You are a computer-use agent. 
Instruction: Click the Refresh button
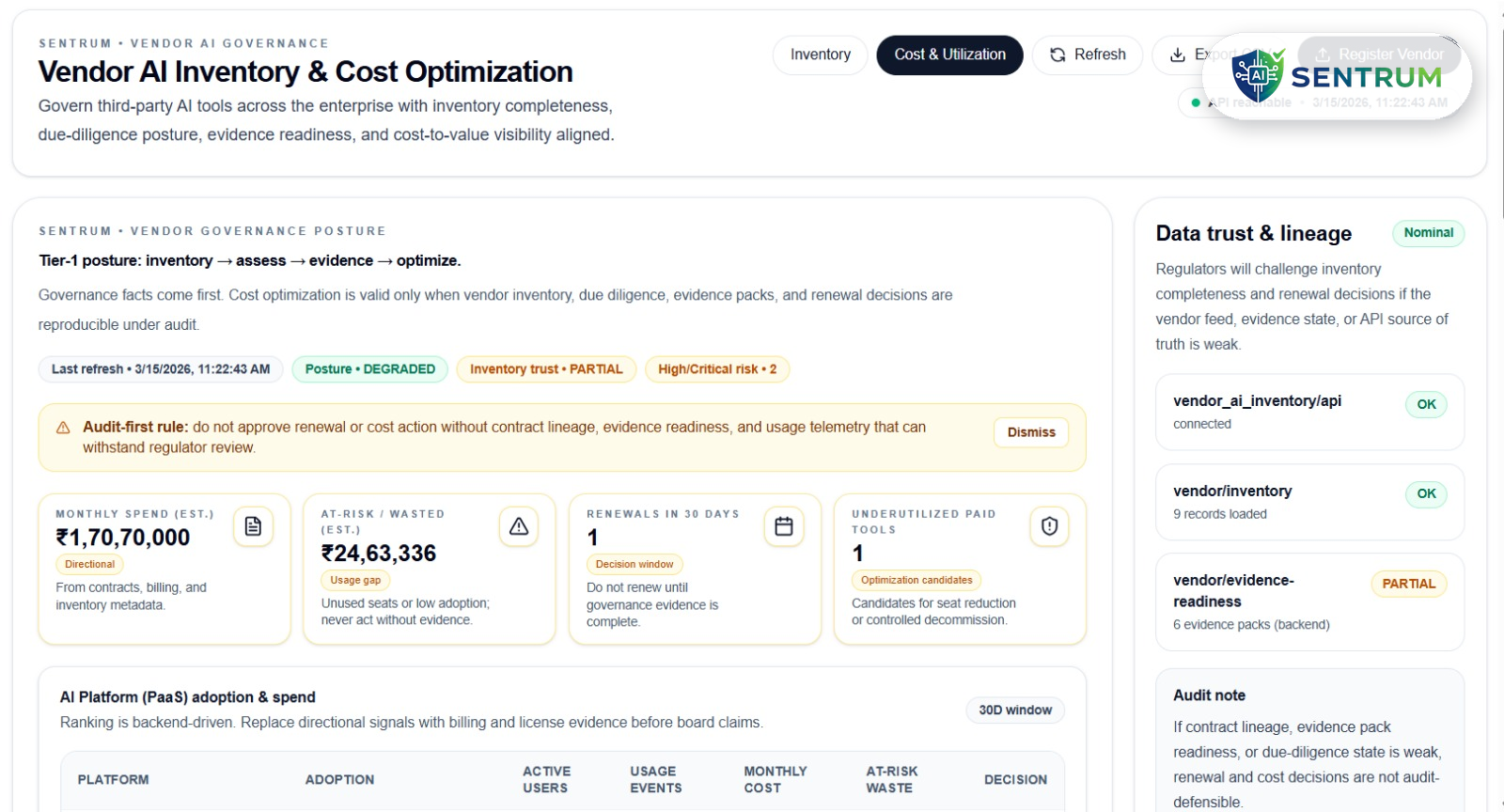[1087, 55]
